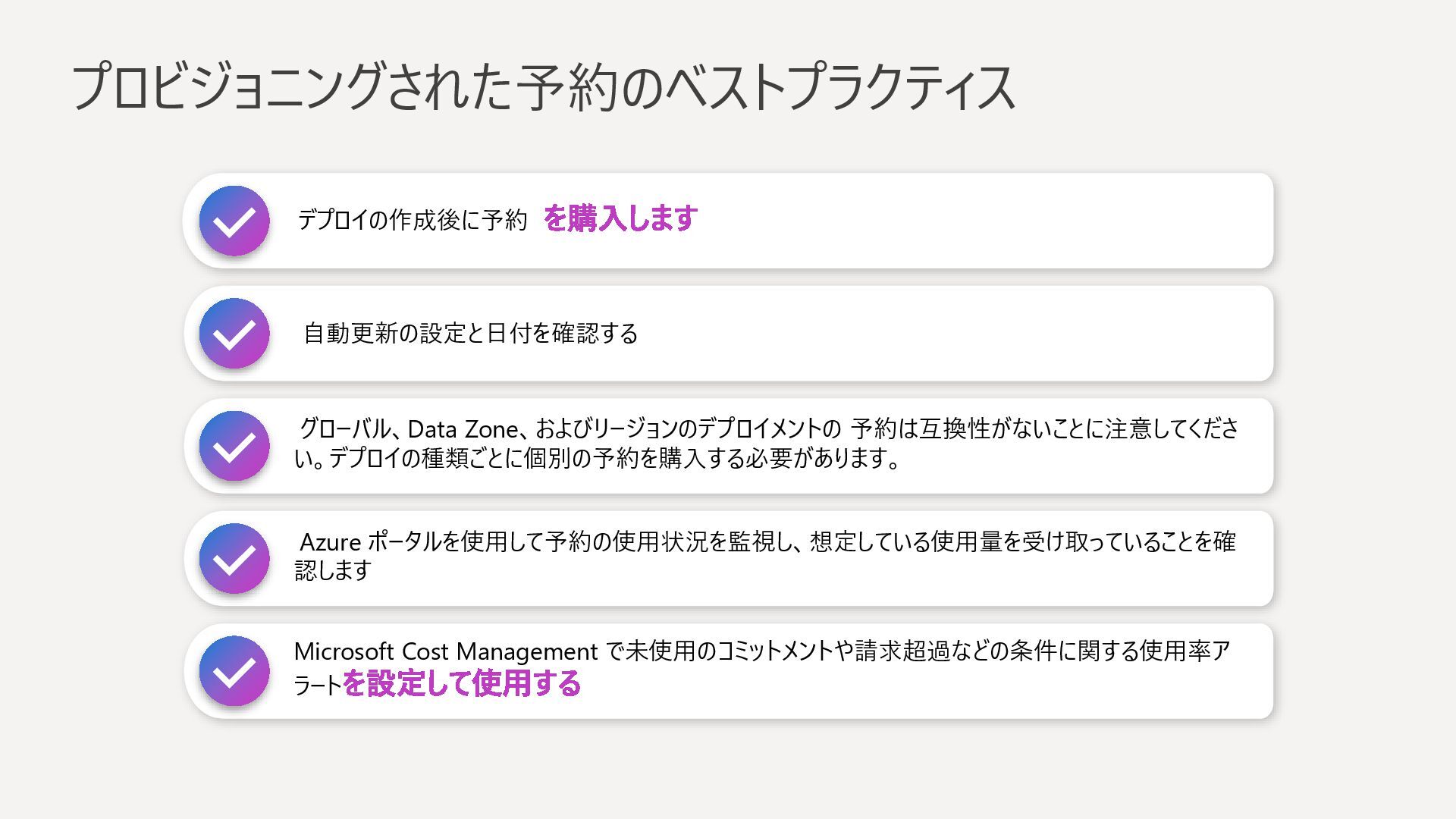
Task: Click the checkmark icon beside デプロイの作成後に予約
Action: pyautogui.click(x=234, y=221)
